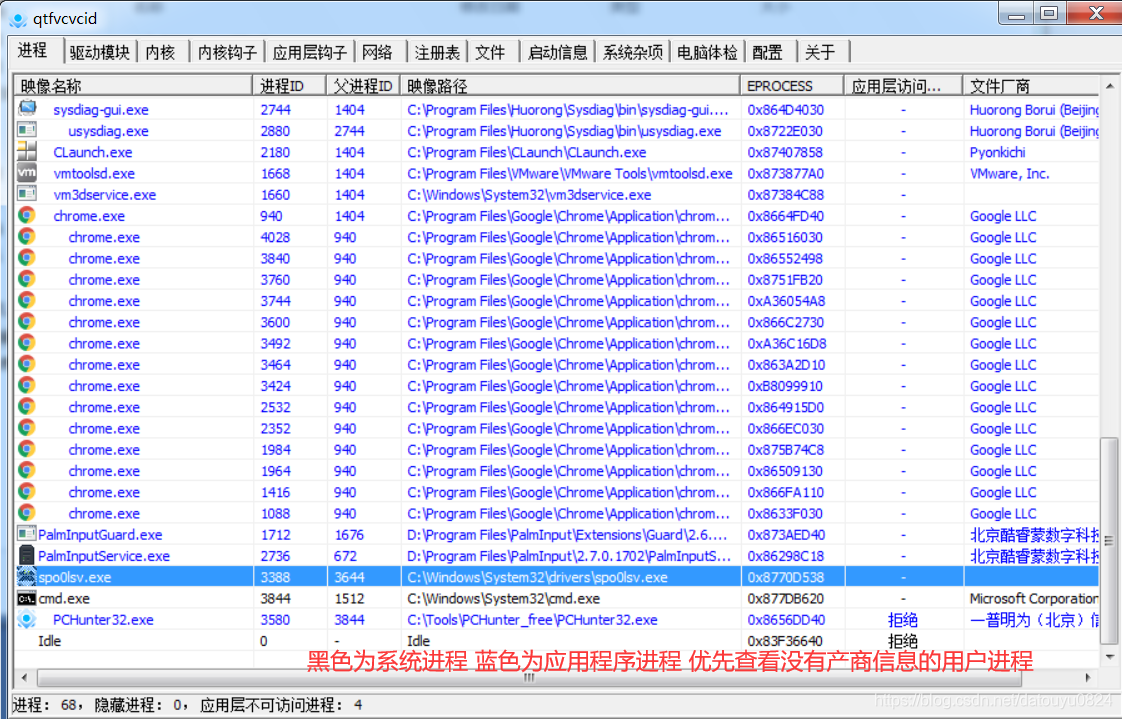Click vendor cell Microsoft Corporation
1122x719 pixels.
pyautogui.click(x=1033, y=599)
